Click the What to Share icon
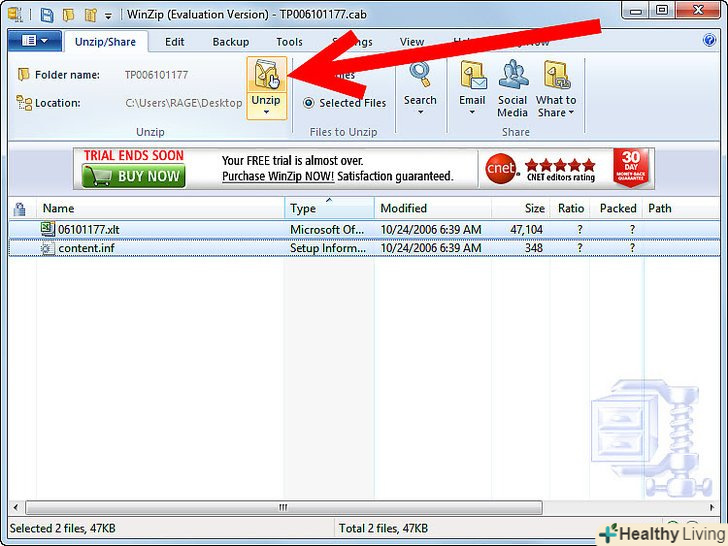Screen dimensions: 728x546 click(x=557, y=74)
